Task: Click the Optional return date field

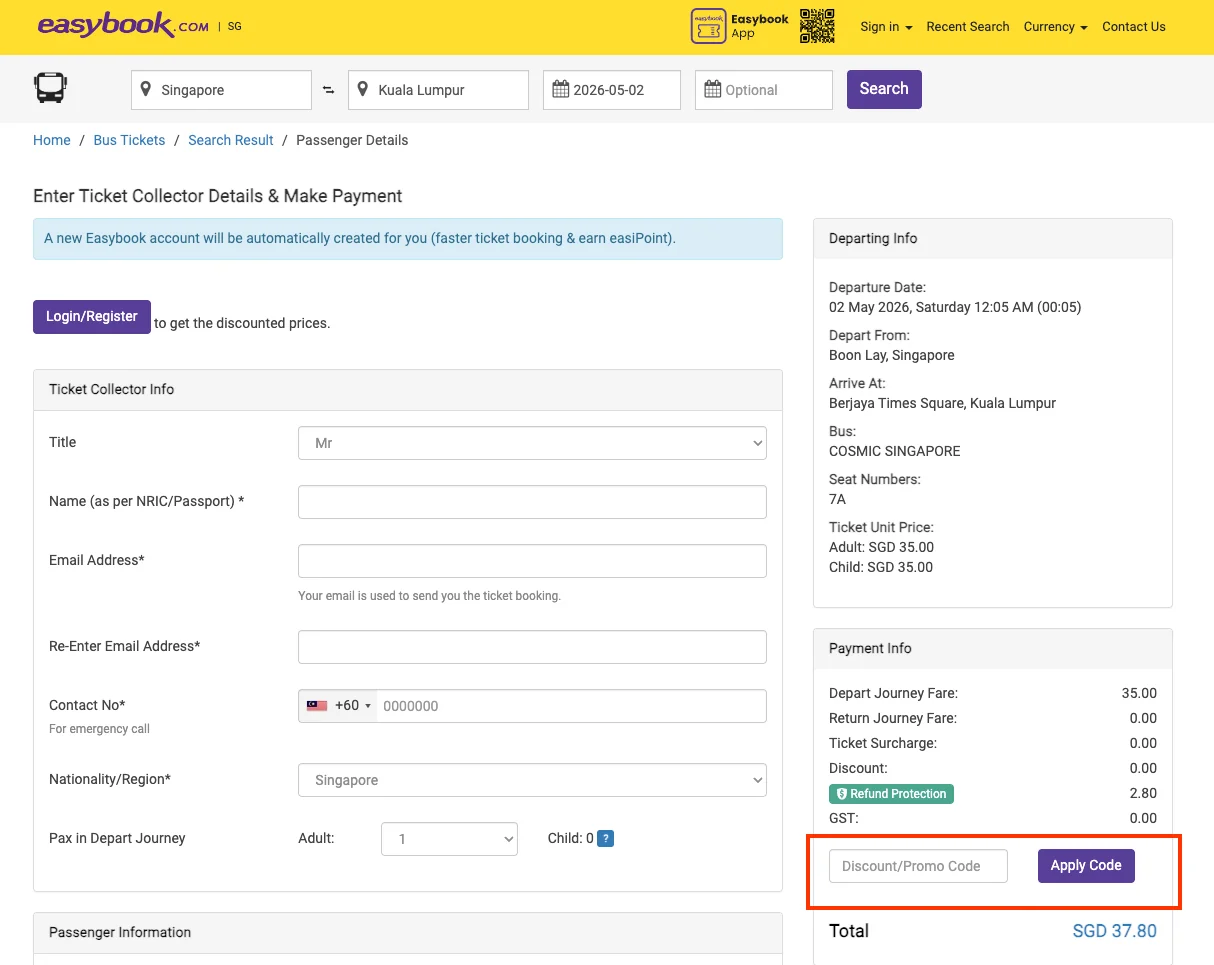Action: tap(764, 90)
